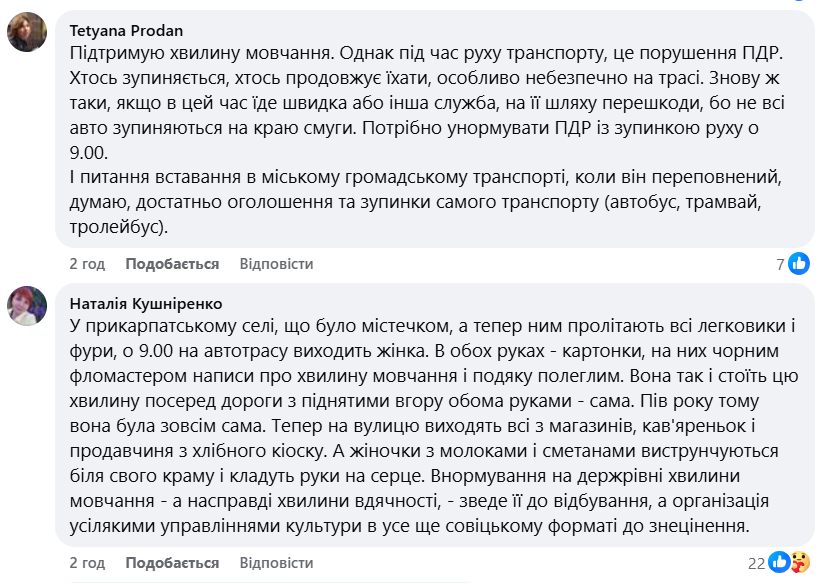Viewport: 832px width, 583px height.
Task: Show who reacted via the count 22
Action: 757,562
